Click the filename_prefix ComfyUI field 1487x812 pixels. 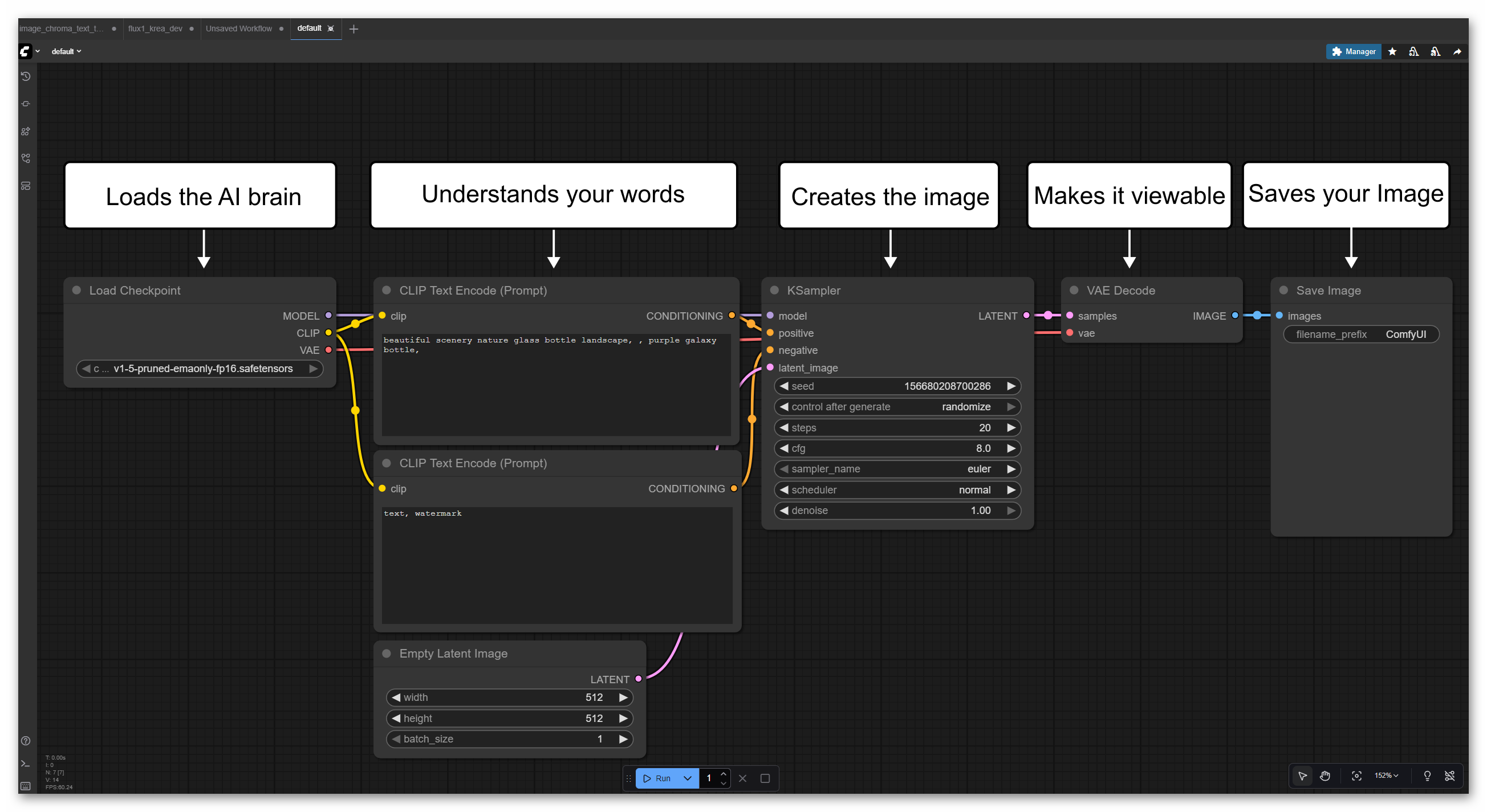tap(1360, 334)
